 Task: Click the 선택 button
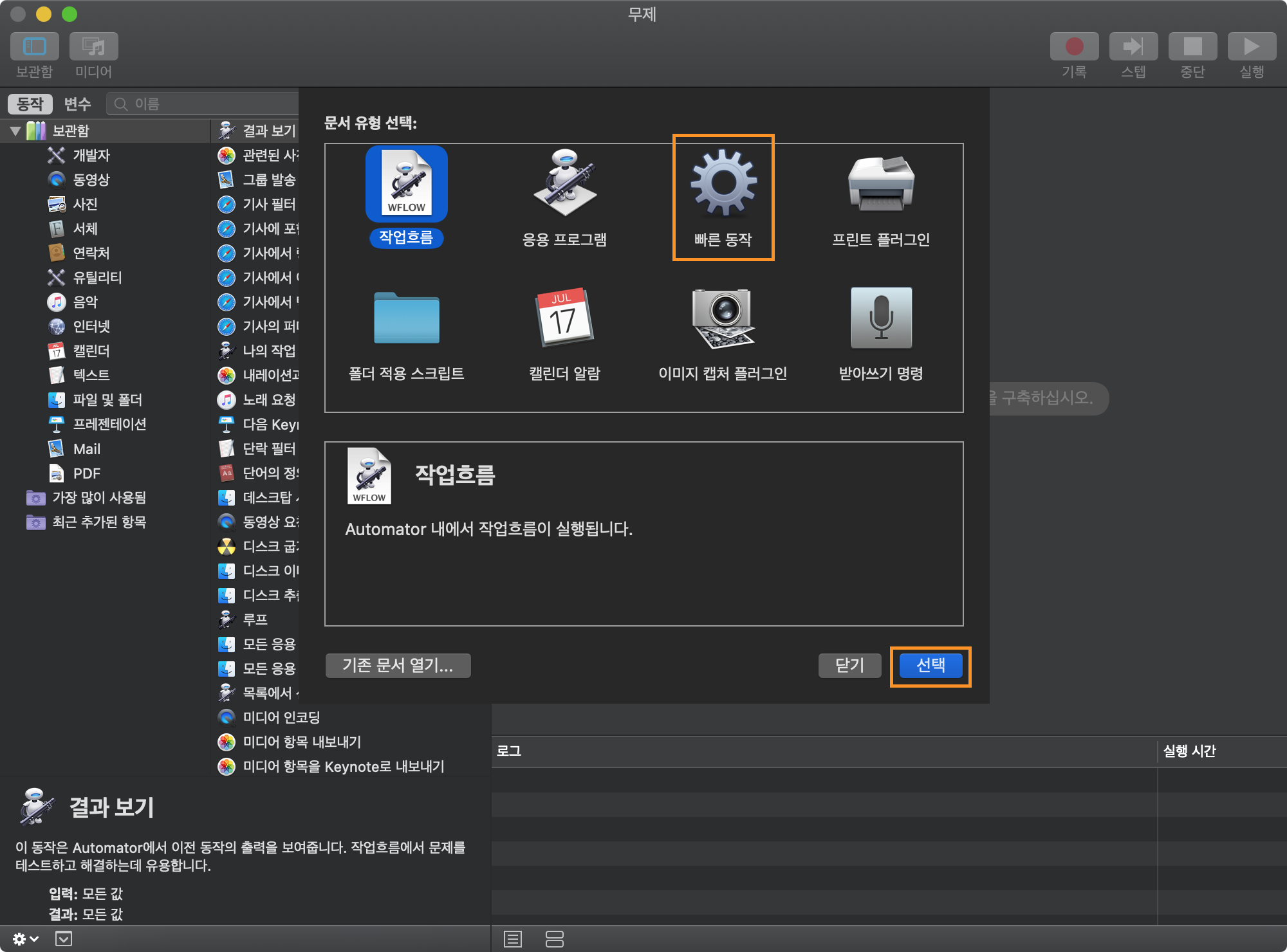tap(931, 666)
